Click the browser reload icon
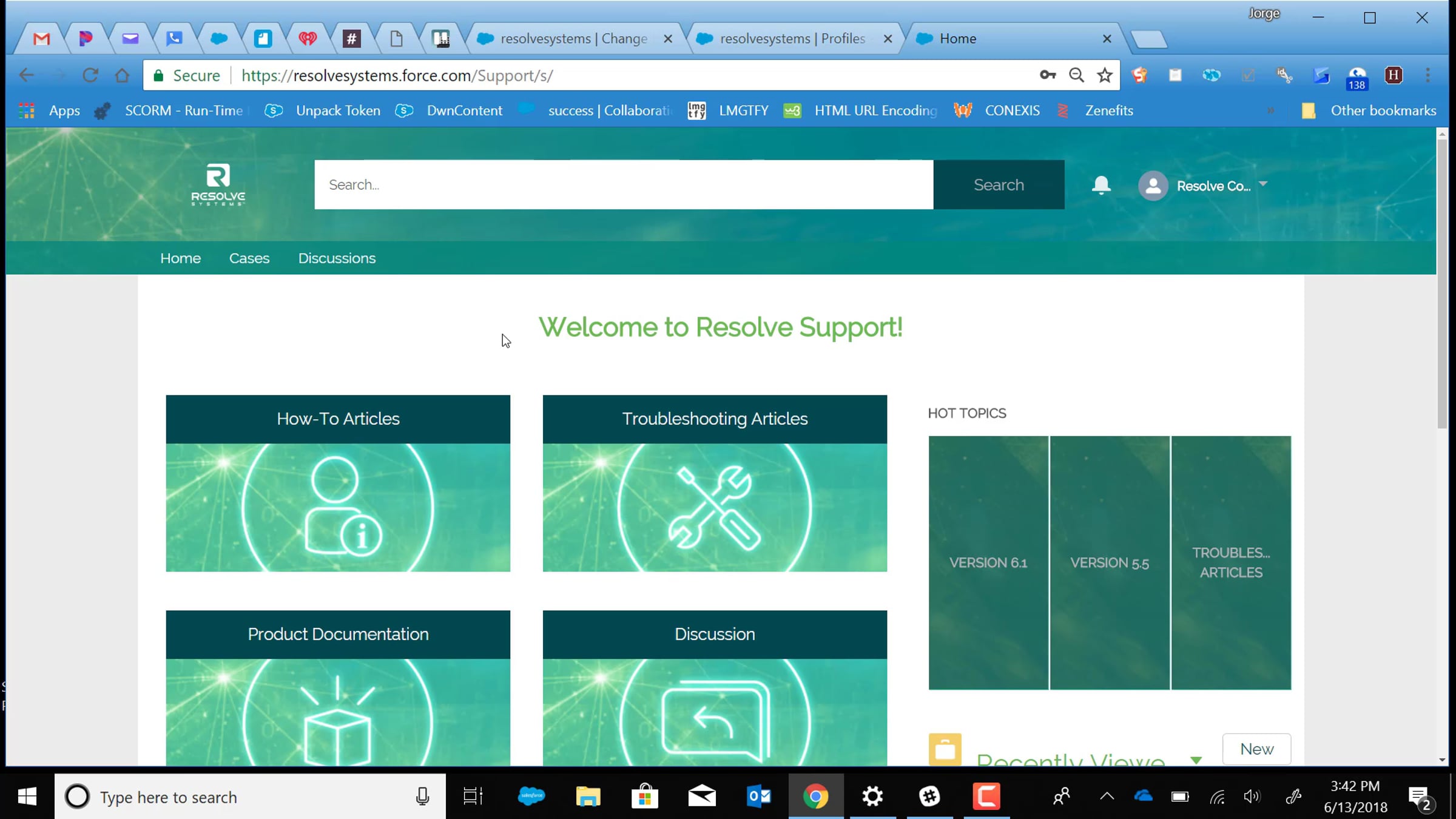This screenshot has height=819, width=1456. pyautogui.click(x=90, y=75)
